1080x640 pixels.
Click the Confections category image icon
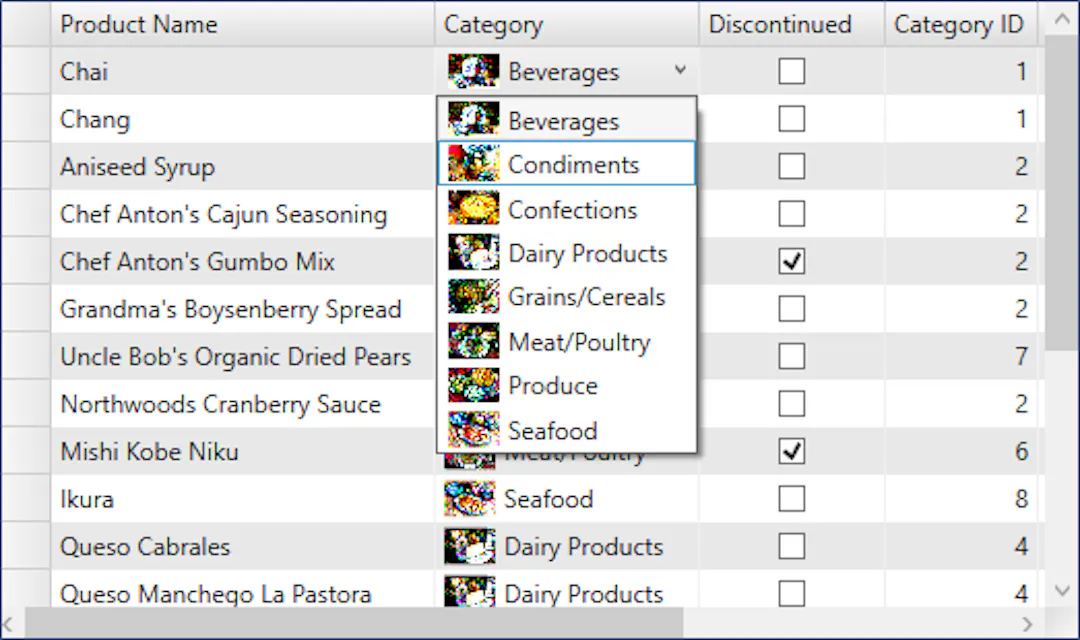tap(474, 209)
